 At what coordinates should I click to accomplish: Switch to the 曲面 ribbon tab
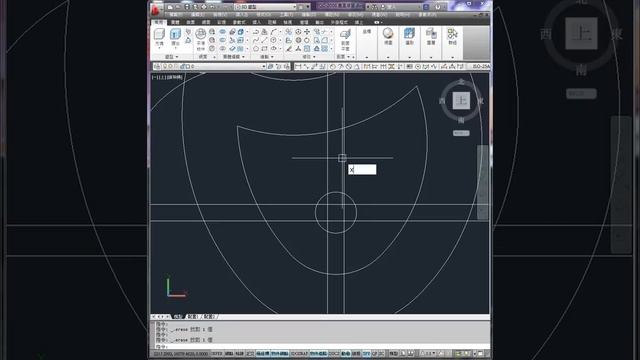[x=191, y=22]
